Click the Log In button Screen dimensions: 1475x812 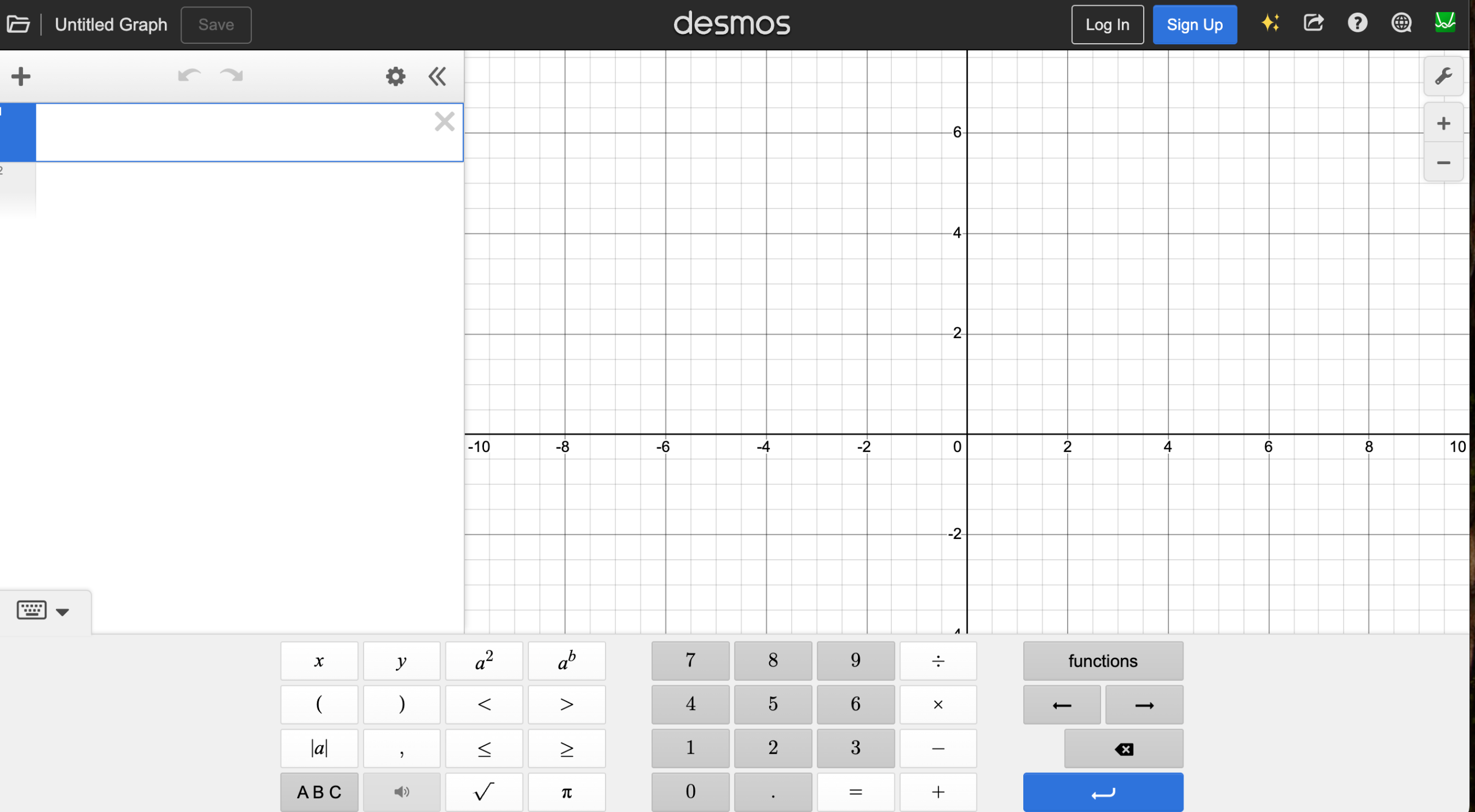pos(1107,25)
